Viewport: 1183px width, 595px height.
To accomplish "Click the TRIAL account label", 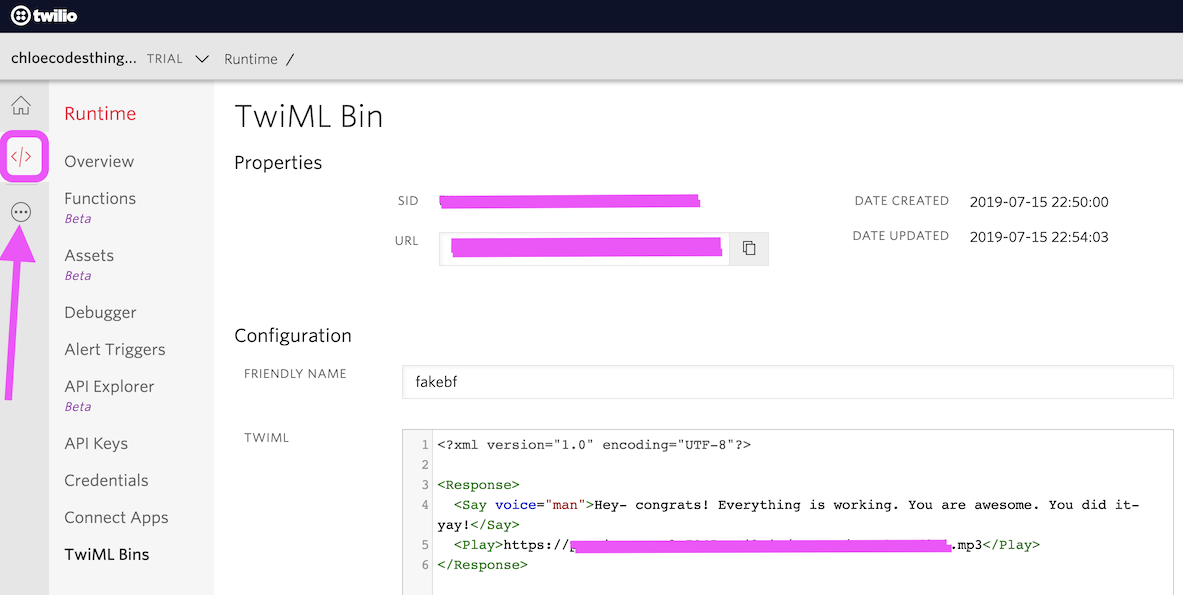I will [x=164, y=59].
